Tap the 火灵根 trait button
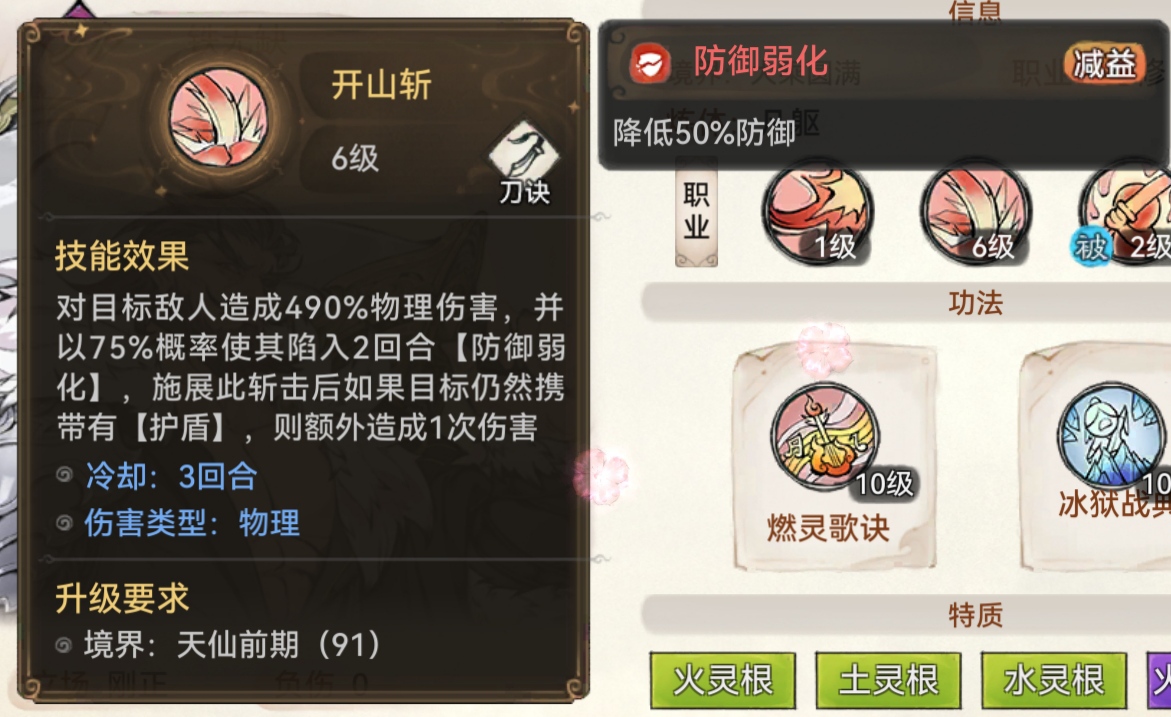Screen dimensions: 1171x717 (722, 680)
